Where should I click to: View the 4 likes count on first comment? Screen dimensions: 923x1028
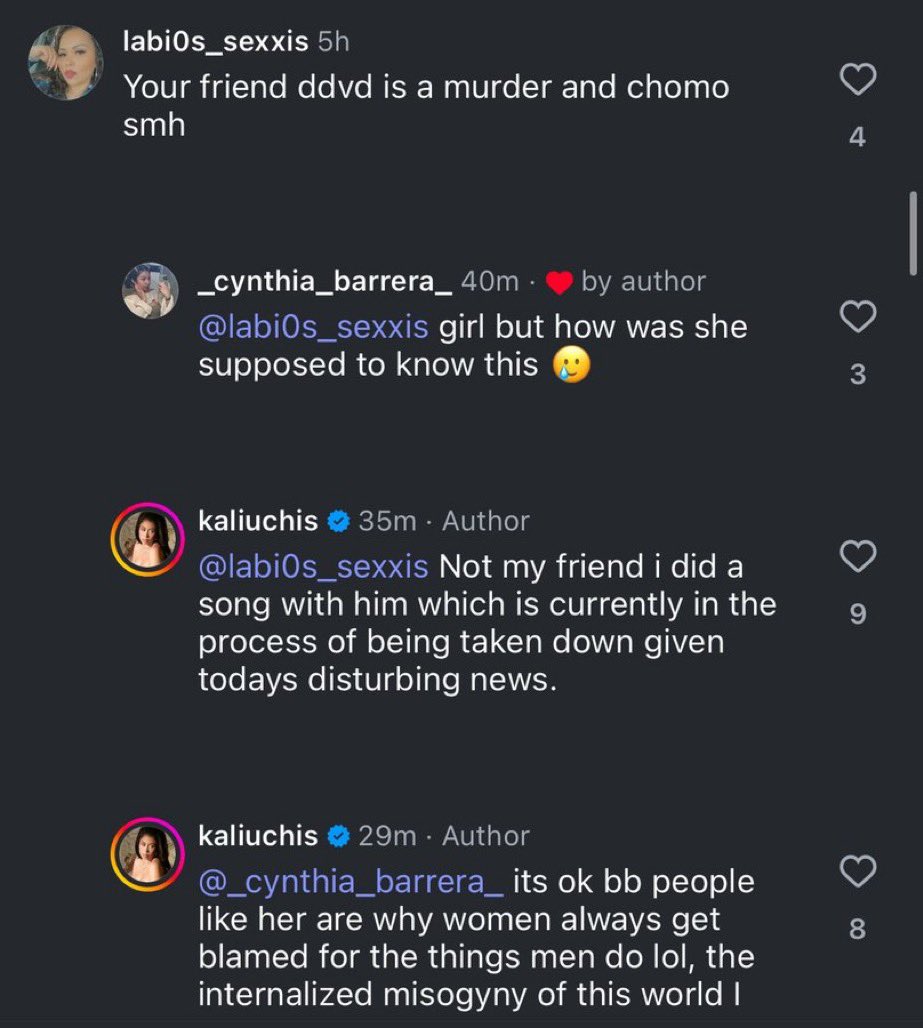tap(857, 137)
